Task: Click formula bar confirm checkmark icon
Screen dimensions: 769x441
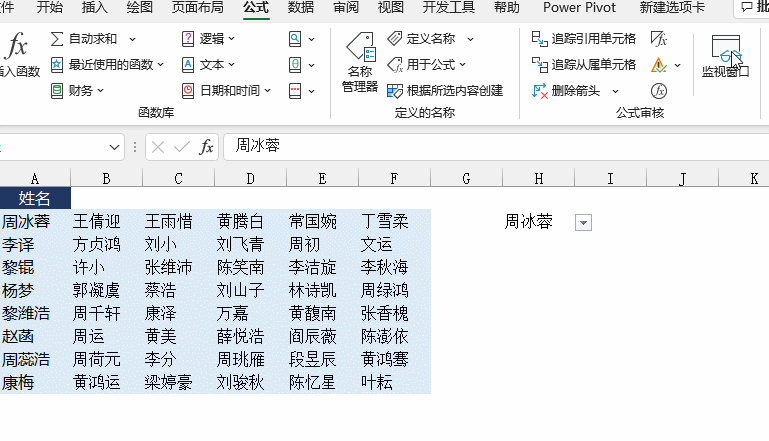Action: click(182, 147)
